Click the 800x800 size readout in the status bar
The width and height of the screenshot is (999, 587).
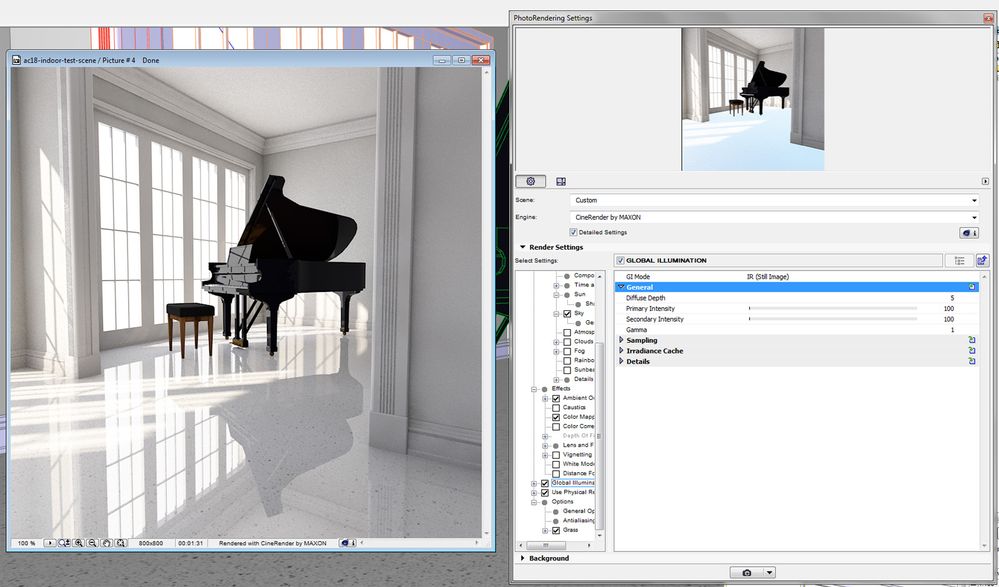(150, 543)
